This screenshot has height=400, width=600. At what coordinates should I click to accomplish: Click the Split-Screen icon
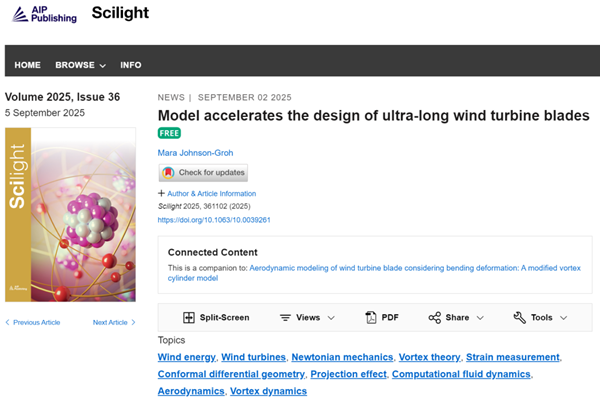click(x=189, y=317)
